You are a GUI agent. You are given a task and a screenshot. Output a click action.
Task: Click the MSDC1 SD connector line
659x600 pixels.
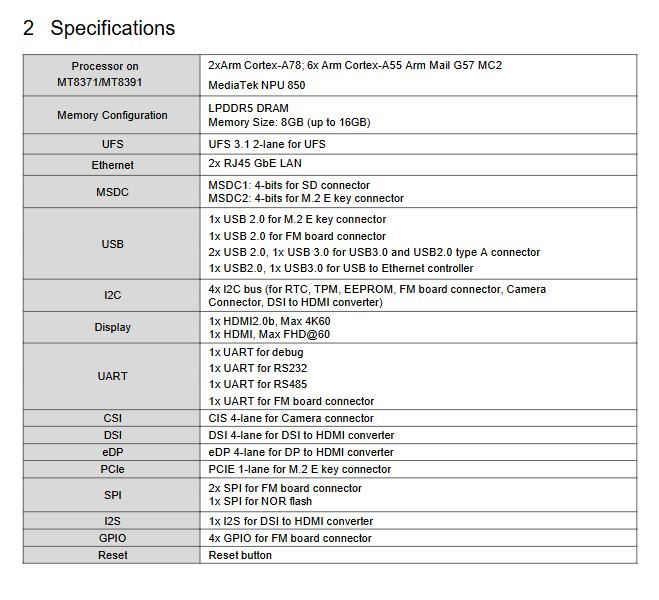click(289, 185)
